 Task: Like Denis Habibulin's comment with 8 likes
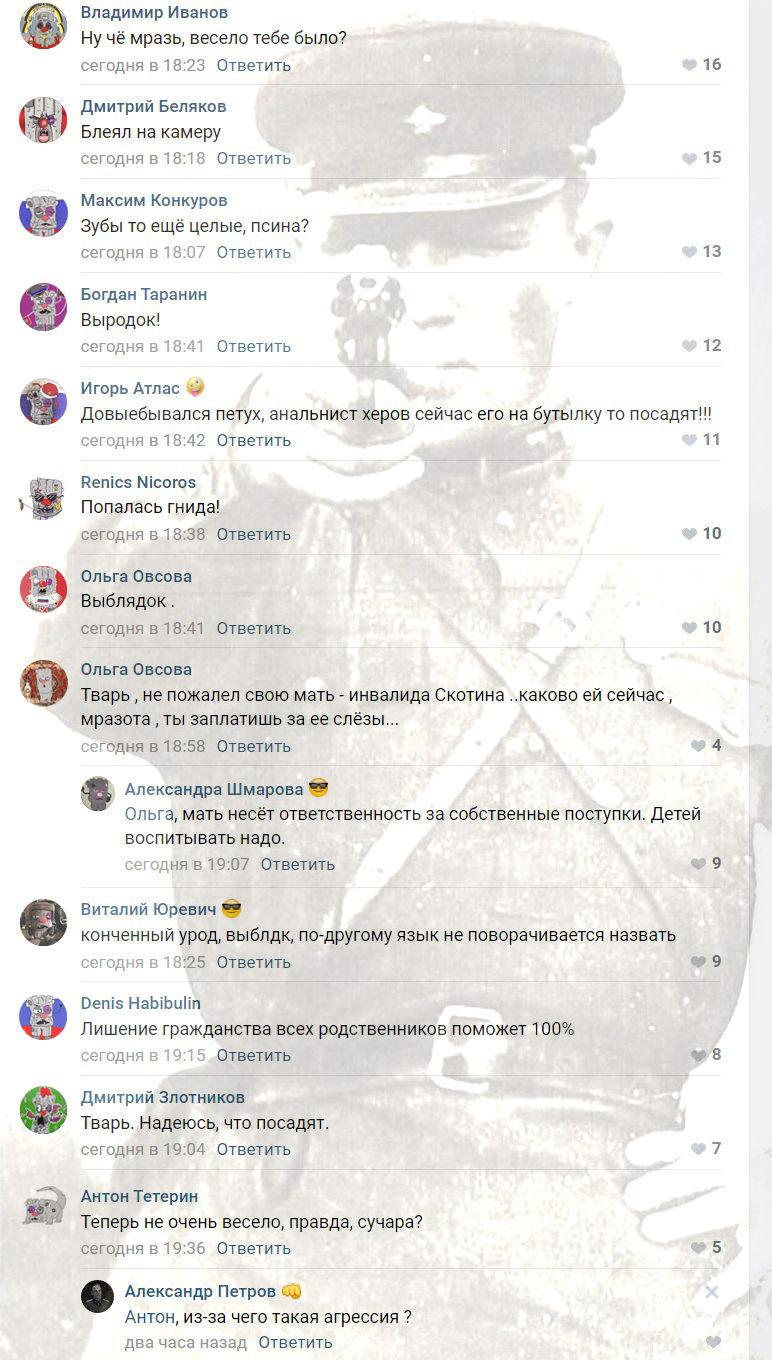pos(698,1055)
